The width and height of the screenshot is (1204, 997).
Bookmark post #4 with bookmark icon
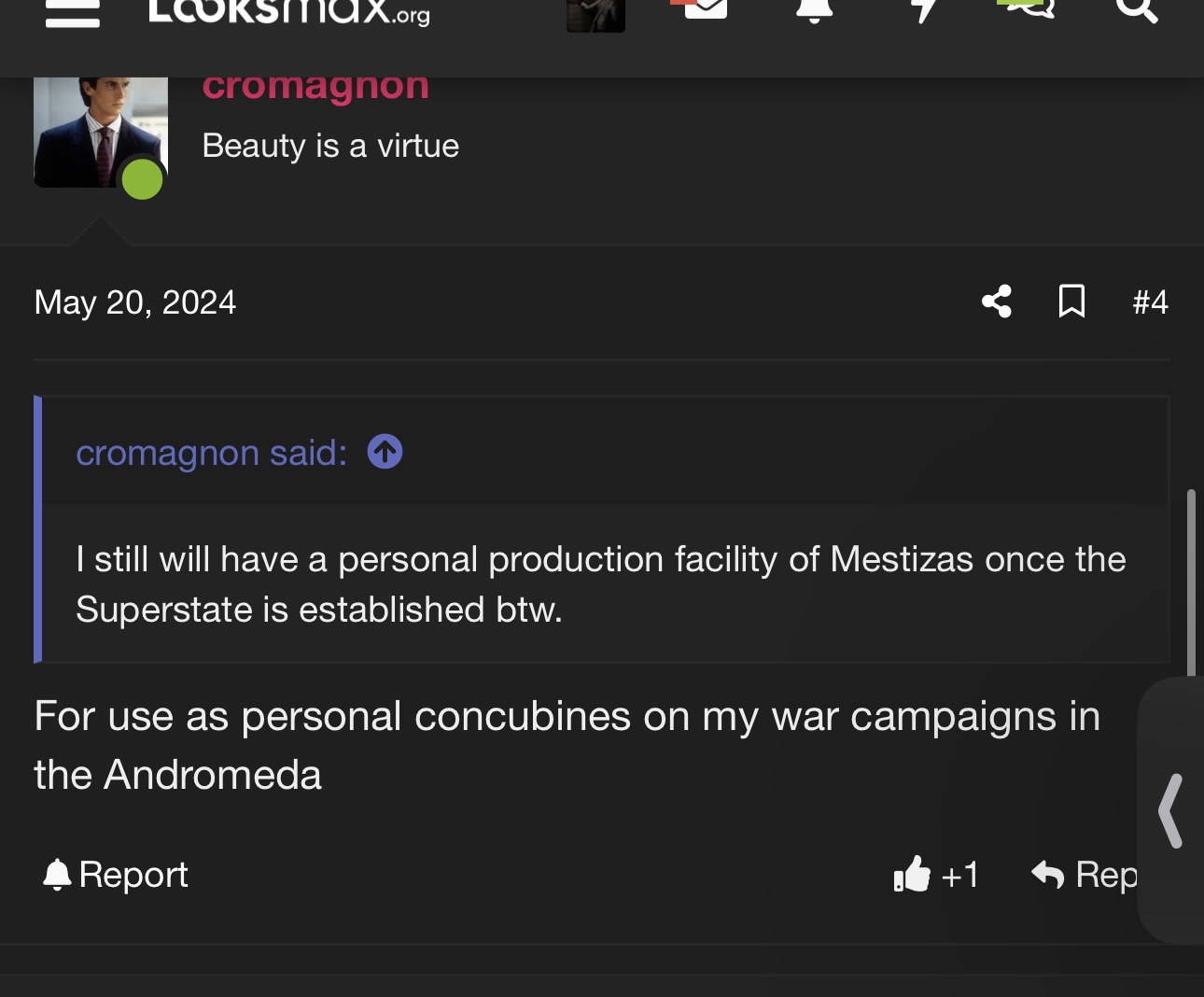point(1071,302)
